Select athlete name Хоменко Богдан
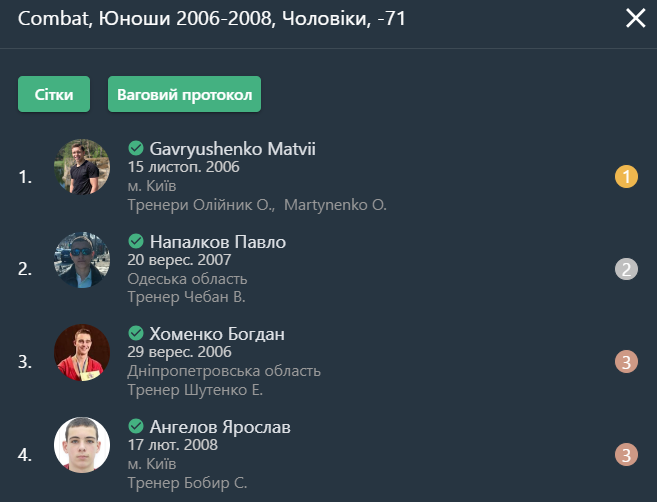The image size is (657, 502). (217, 334)
